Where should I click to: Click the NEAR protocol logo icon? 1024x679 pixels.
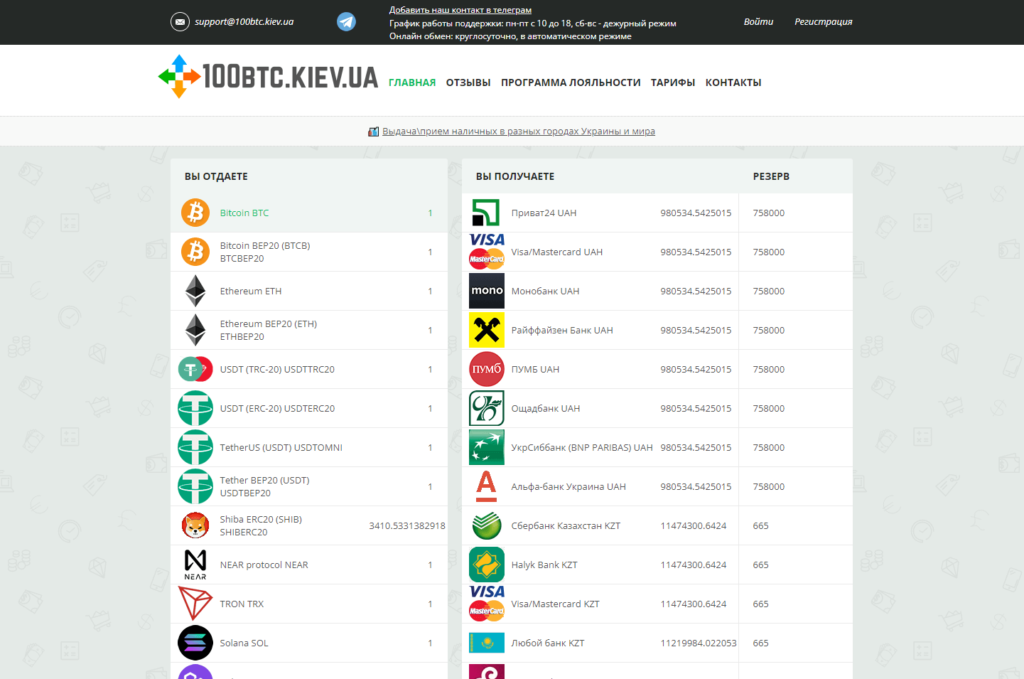[195, 565]
